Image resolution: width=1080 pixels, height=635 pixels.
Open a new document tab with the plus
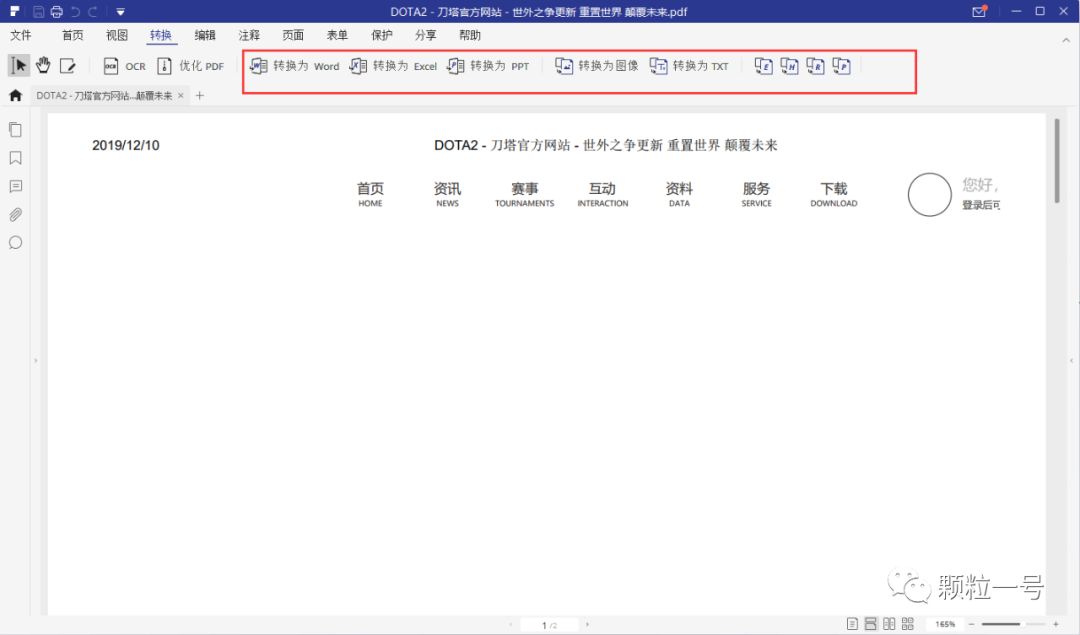click(x=199, y=96)
